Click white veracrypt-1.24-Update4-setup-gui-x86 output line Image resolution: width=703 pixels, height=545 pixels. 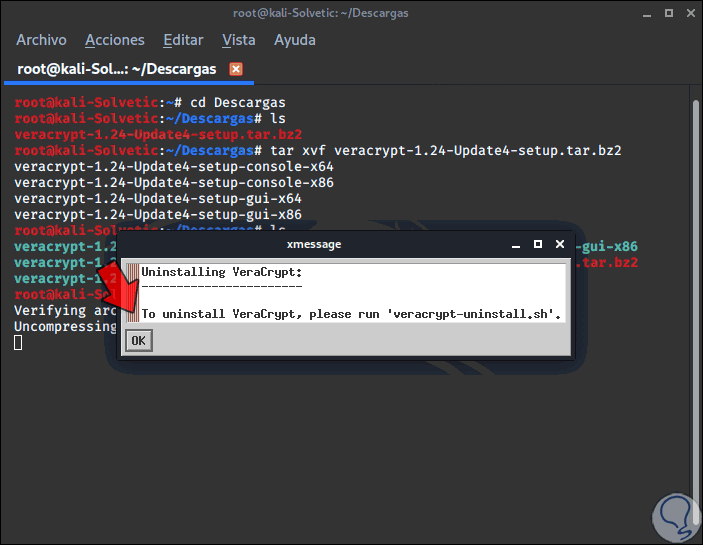tap(158, 215)
